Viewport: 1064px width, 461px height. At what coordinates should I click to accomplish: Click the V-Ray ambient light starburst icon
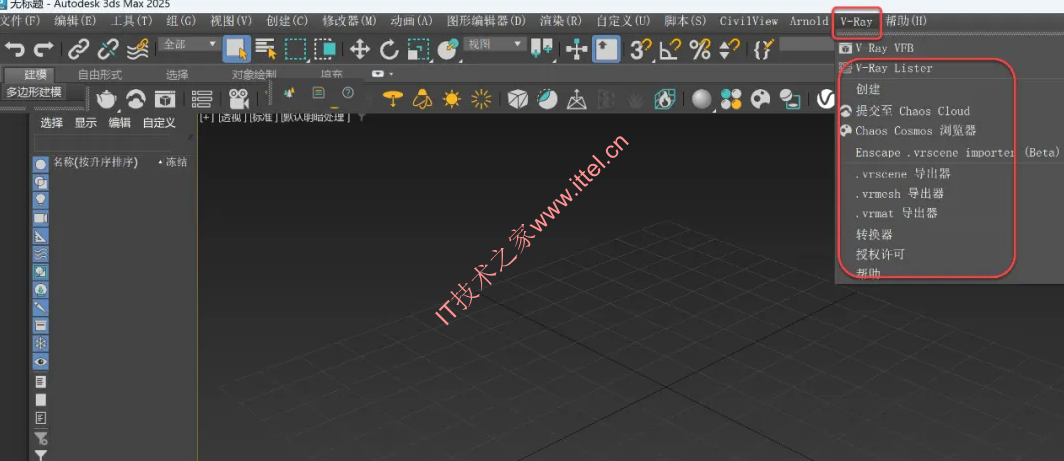tap(481, 99)
